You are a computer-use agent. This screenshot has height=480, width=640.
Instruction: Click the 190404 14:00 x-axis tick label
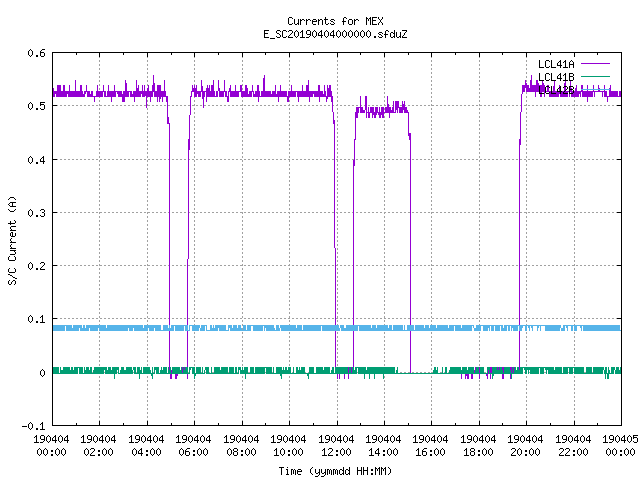pyautogui.click(x=383, y=446)
